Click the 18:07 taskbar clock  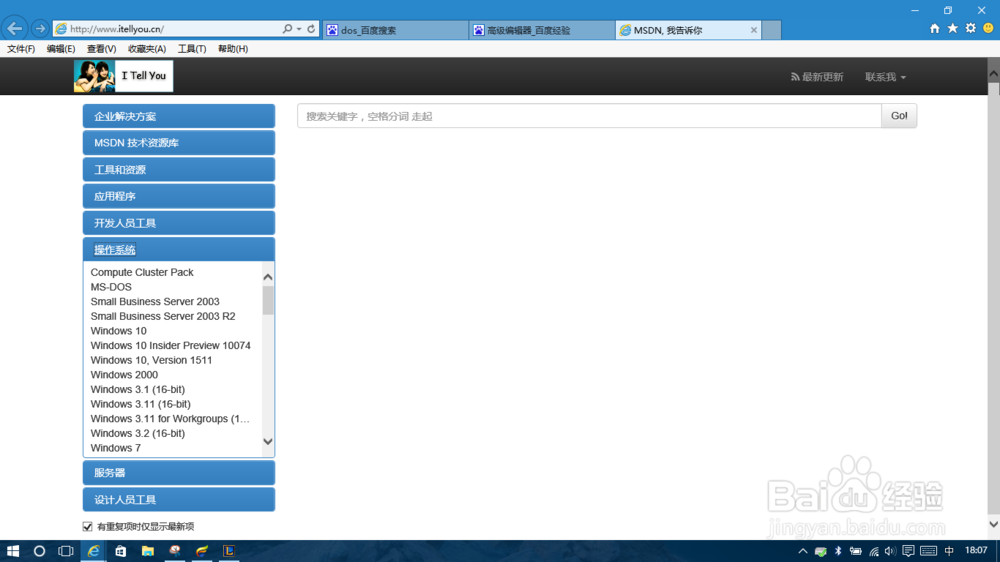coord(976,551)
